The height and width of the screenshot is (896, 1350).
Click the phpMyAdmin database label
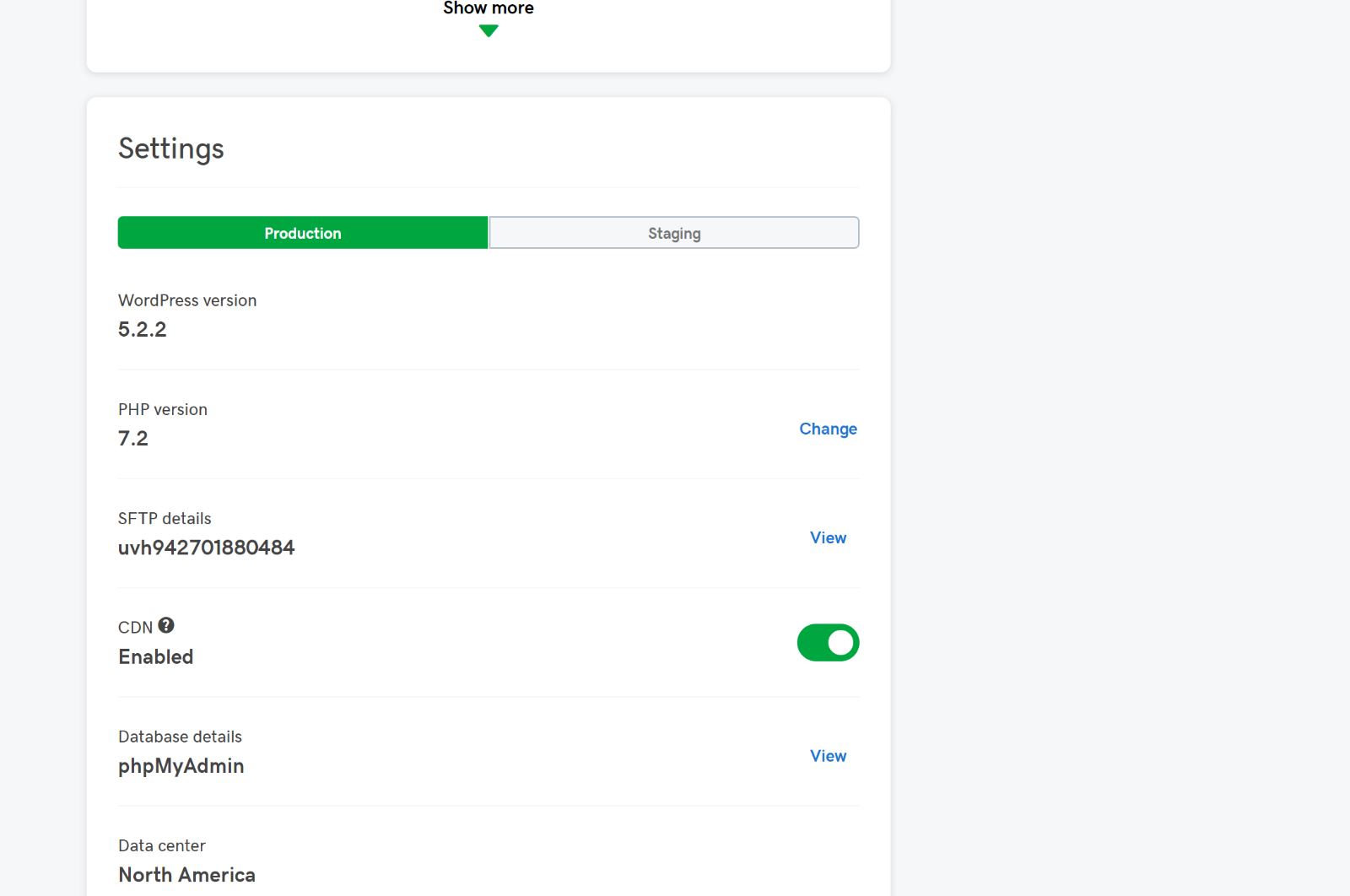pyautogui.click(x=181, y=766)
